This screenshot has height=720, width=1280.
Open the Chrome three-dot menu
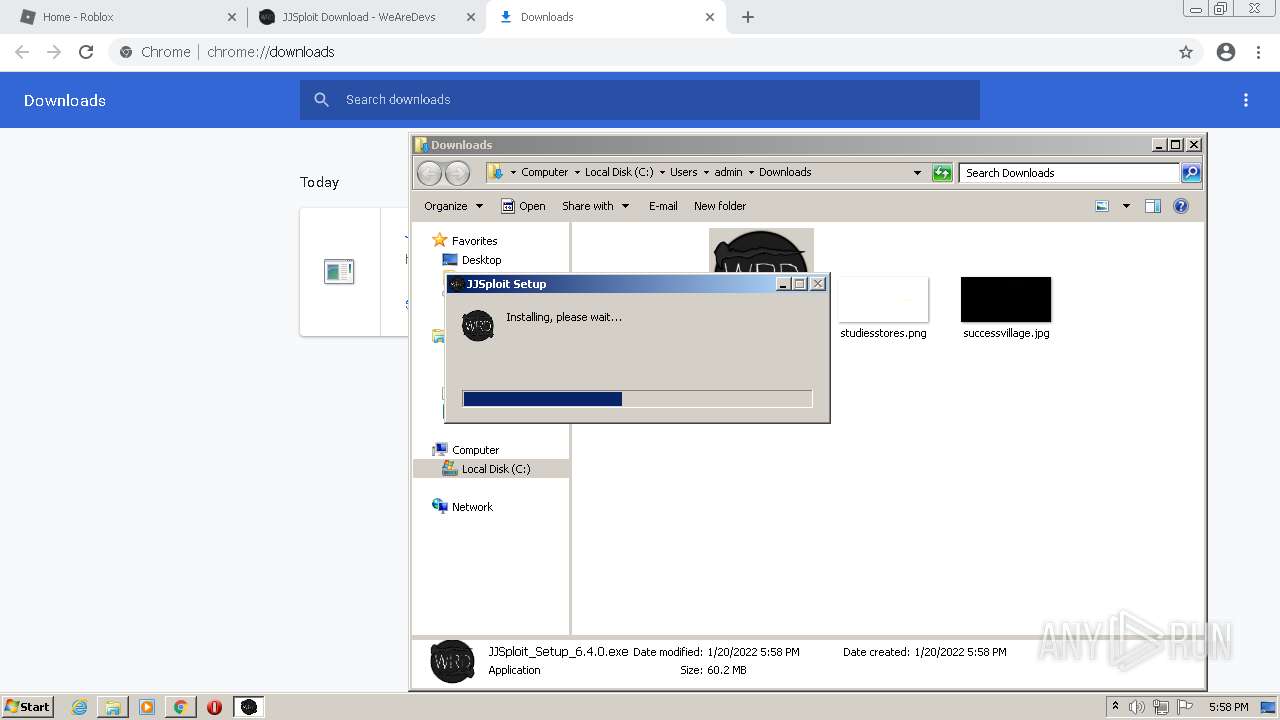[1259, 52]
